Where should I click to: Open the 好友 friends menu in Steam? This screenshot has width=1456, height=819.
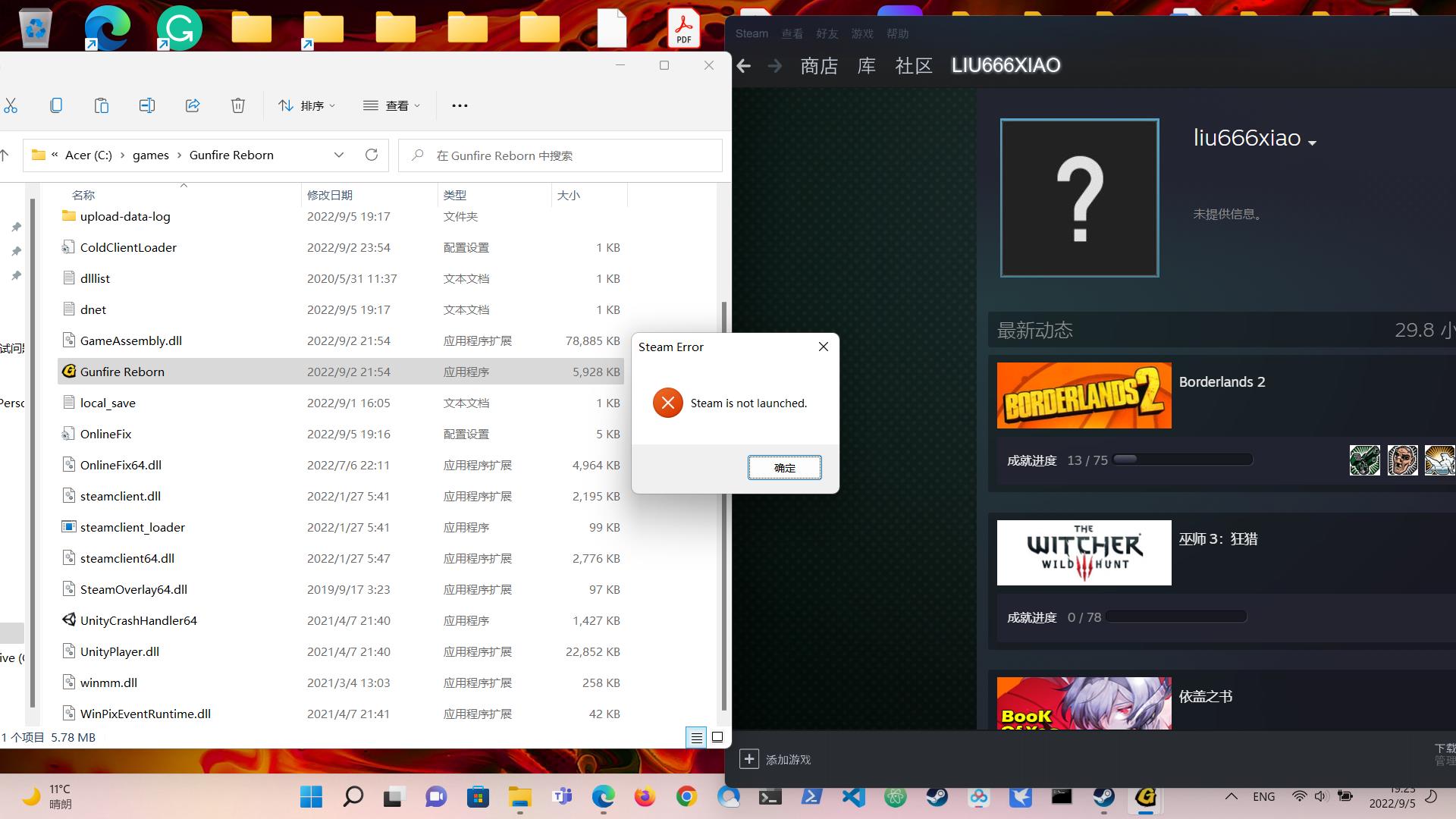827,33
